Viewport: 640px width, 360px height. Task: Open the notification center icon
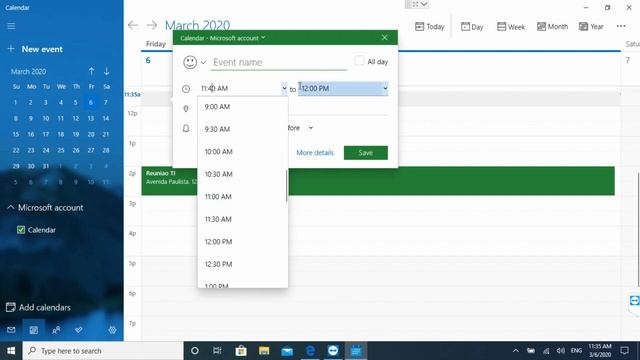[x=624, y=351]
